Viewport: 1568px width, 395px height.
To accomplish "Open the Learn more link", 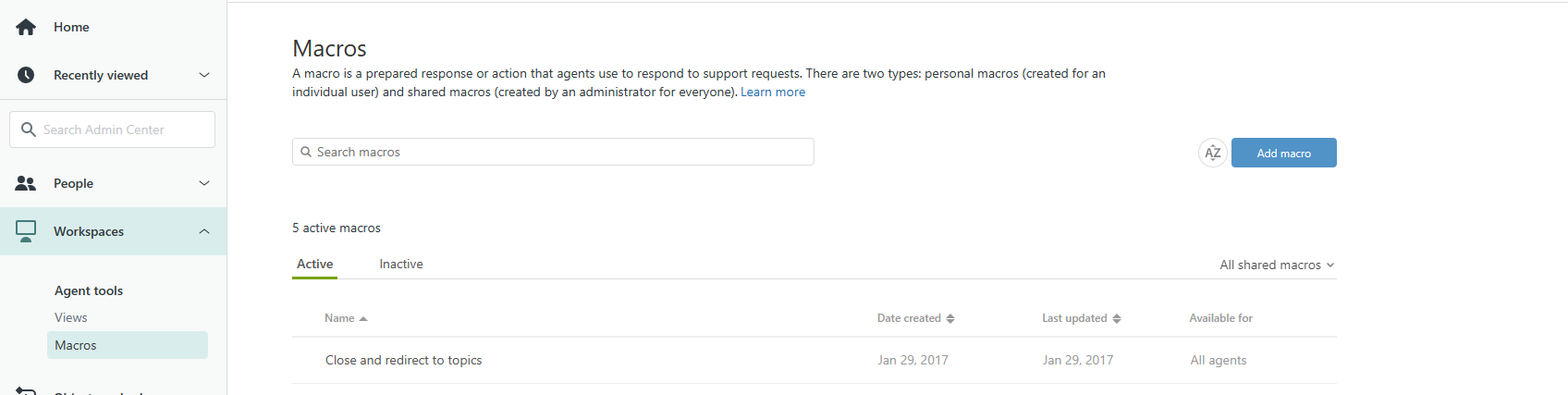I will point(773,92).
